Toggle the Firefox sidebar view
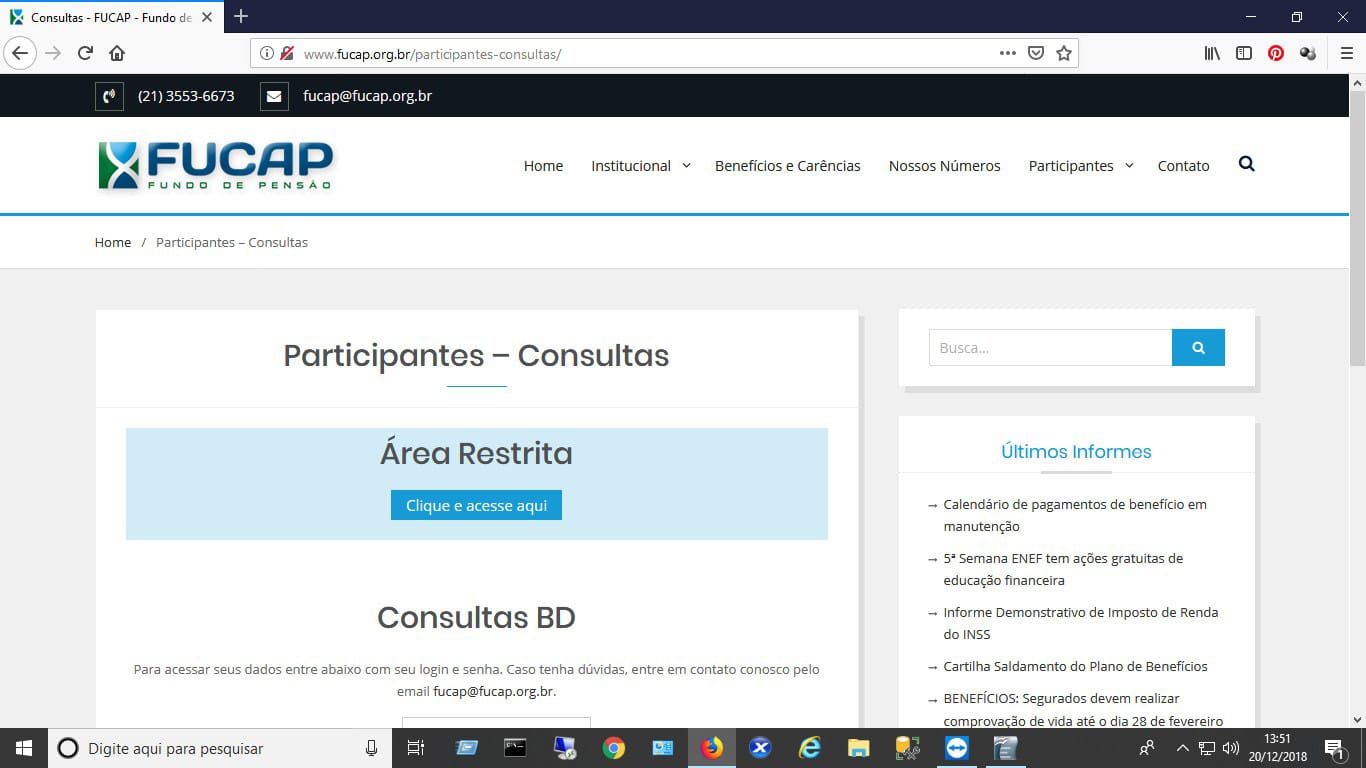This screenshot has width=1366, height=768. click(1244, 53)
